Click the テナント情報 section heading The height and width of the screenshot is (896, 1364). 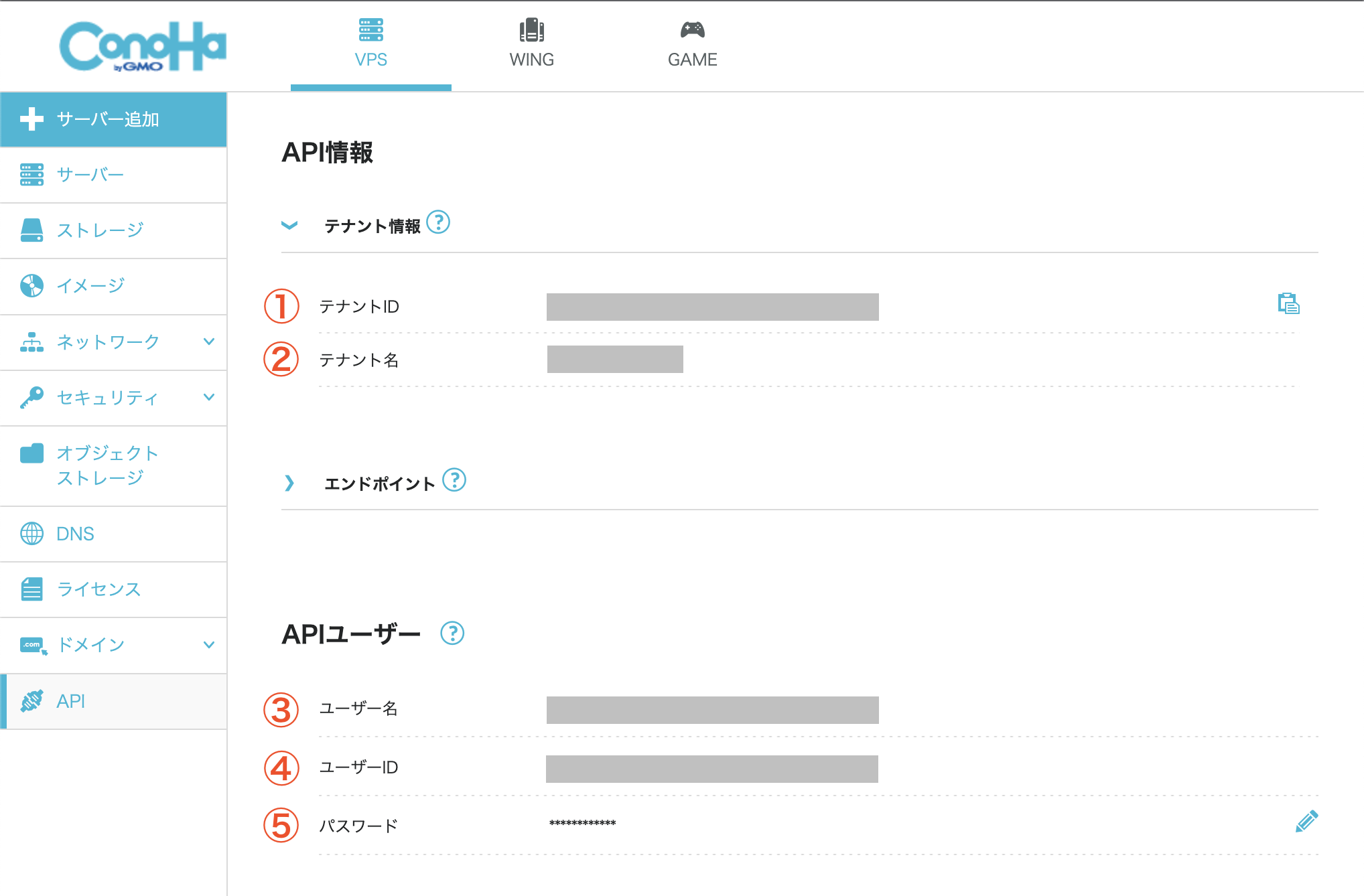click(x=372, y=226)
